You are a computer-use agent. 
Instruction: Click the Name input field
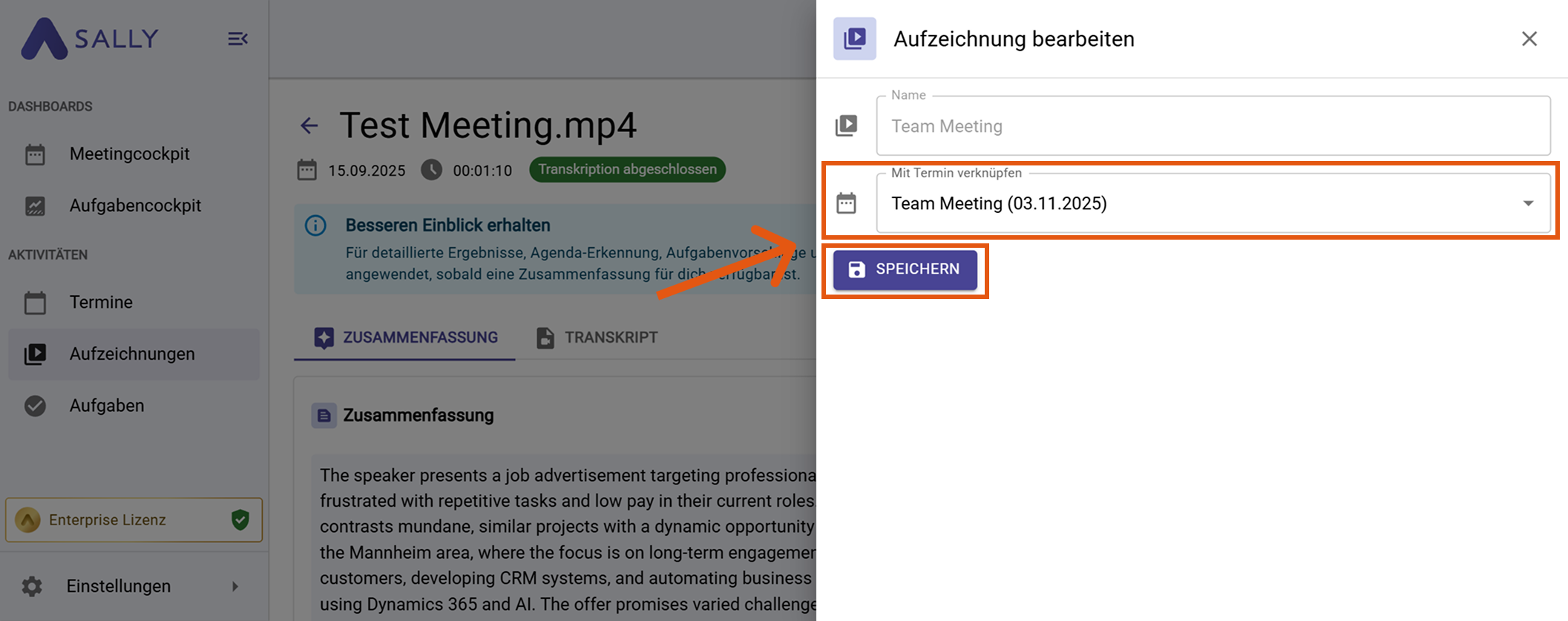click(1213, 126)
